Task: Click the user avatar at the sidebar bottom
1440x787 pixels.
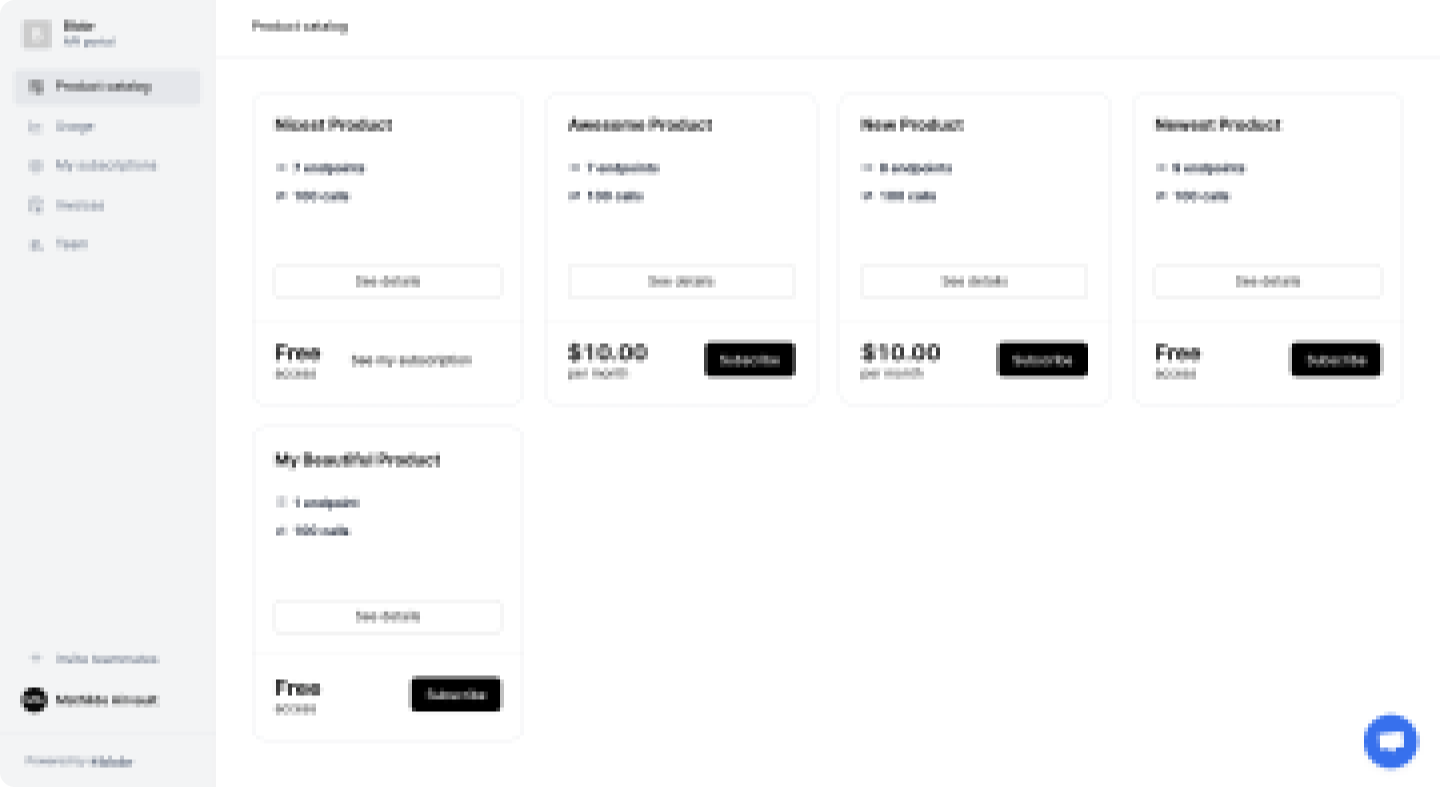Action: pos(34,700)
